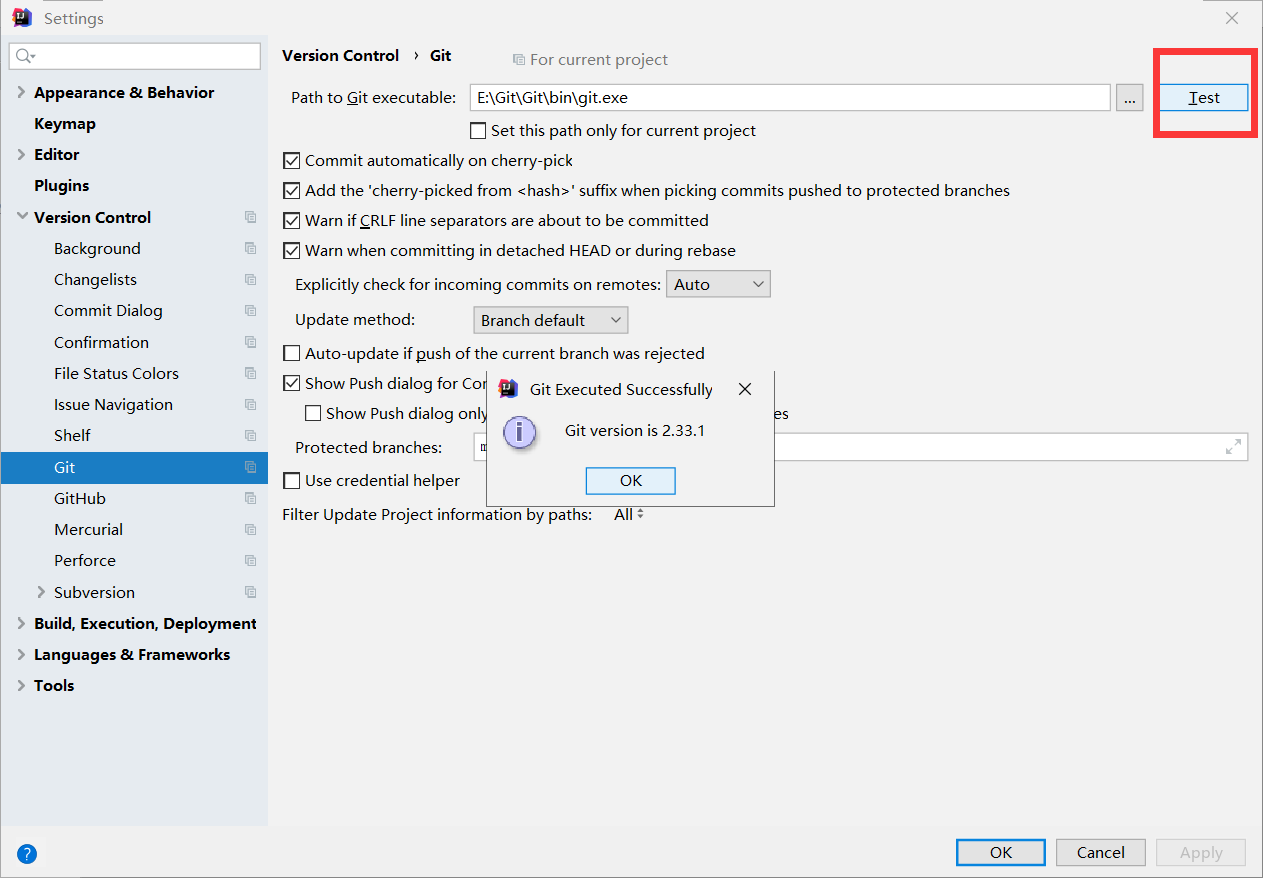This screenshot has height=878, width=1263.
Task: Open GitHub settings page
Action: (x=80, y=498)
